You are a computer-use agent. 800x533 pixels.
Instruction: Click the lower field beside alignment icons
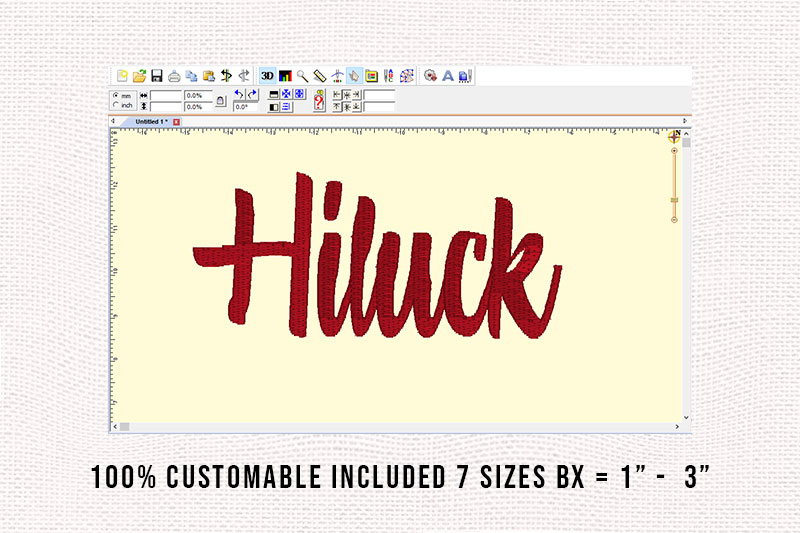point(379,107)
